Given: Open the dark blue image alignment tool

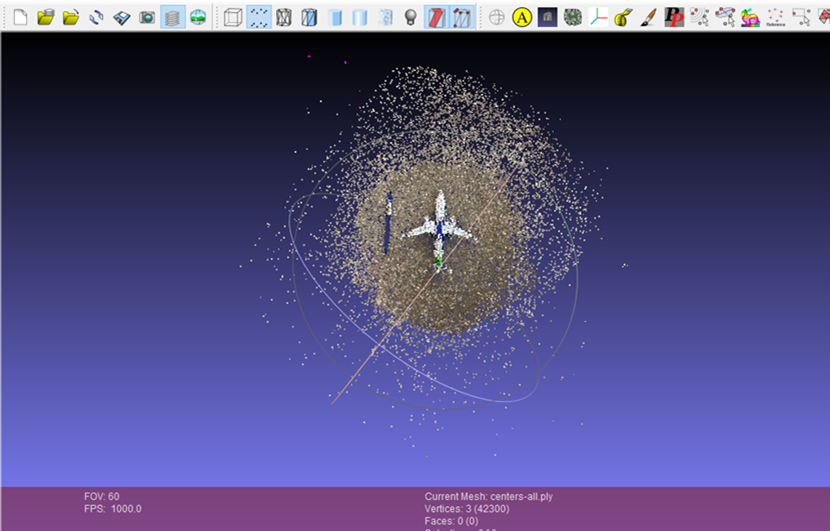Looking at the screenshot, I should pyautogui.click(x=547, y=17).
